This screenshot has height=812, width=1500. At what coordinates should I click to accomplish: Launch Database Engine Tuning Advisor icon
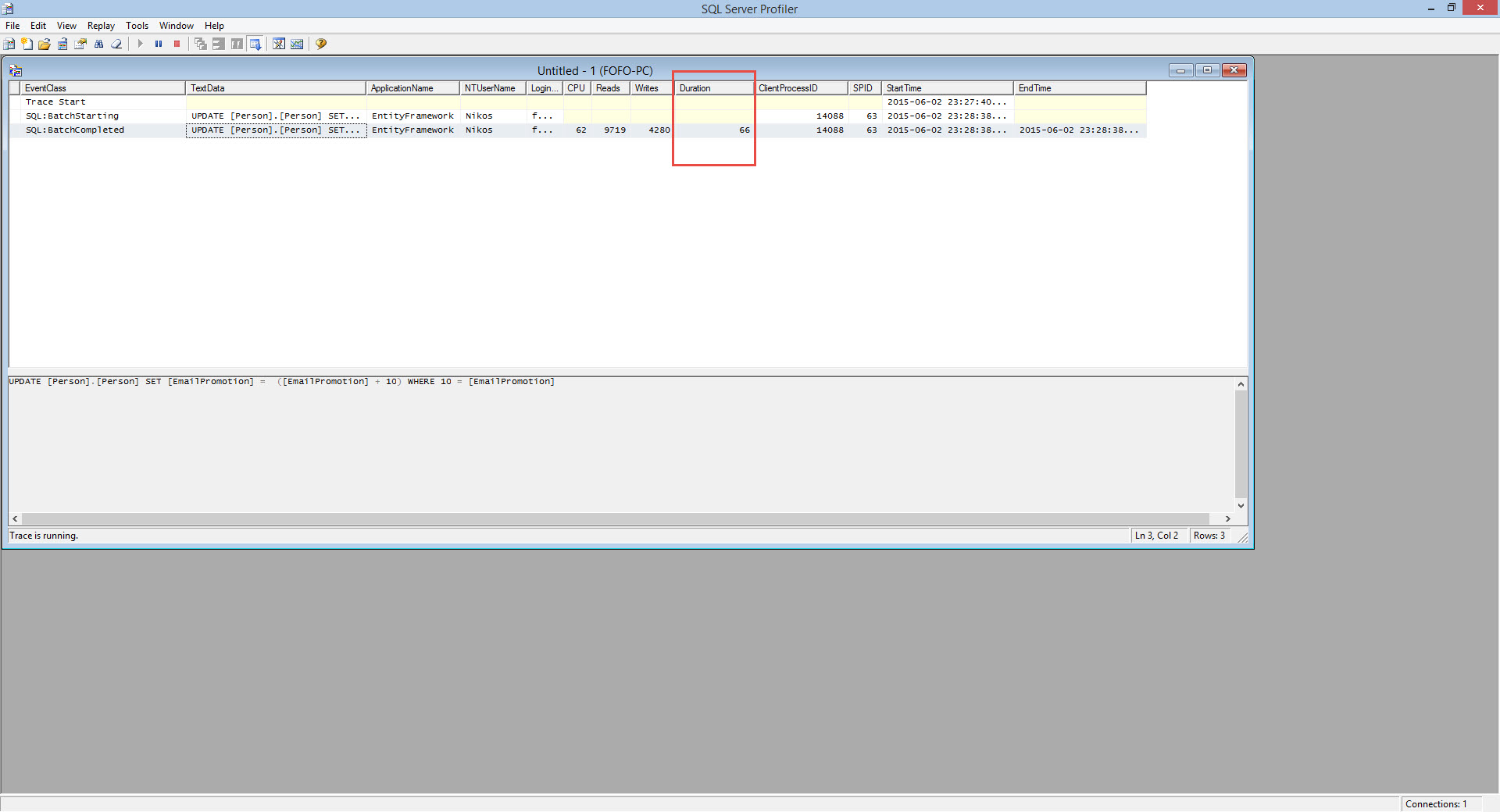(279, 44)
